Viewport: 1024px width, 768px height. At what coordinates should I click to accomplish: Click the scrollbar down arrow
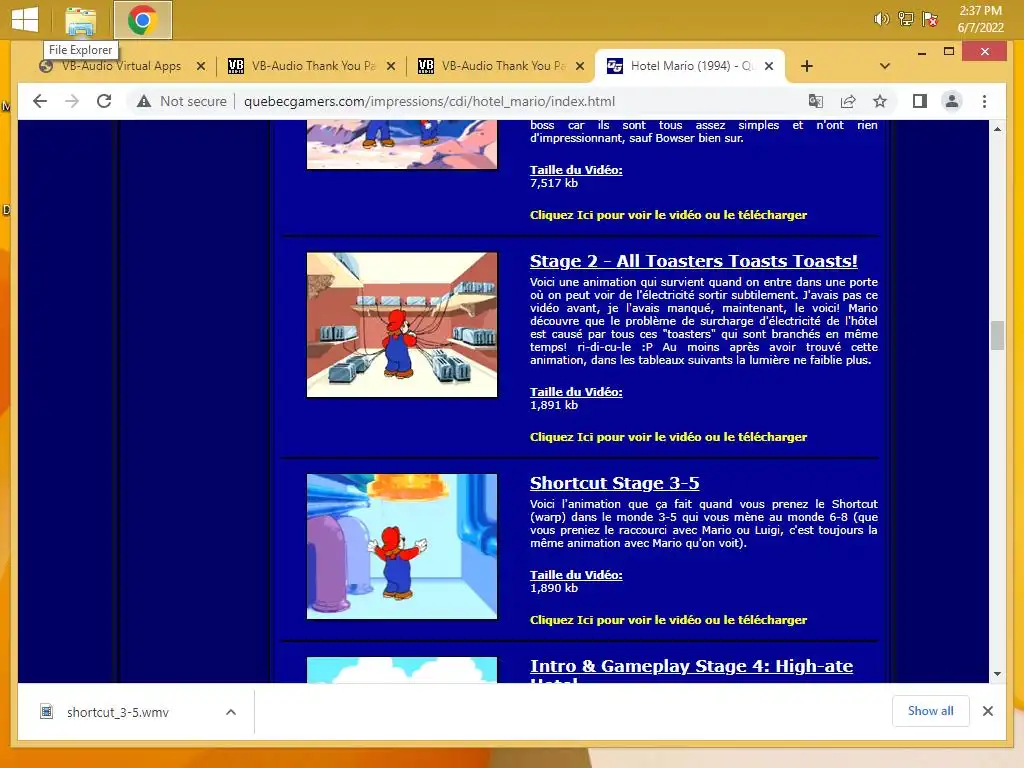click(997, 674)
